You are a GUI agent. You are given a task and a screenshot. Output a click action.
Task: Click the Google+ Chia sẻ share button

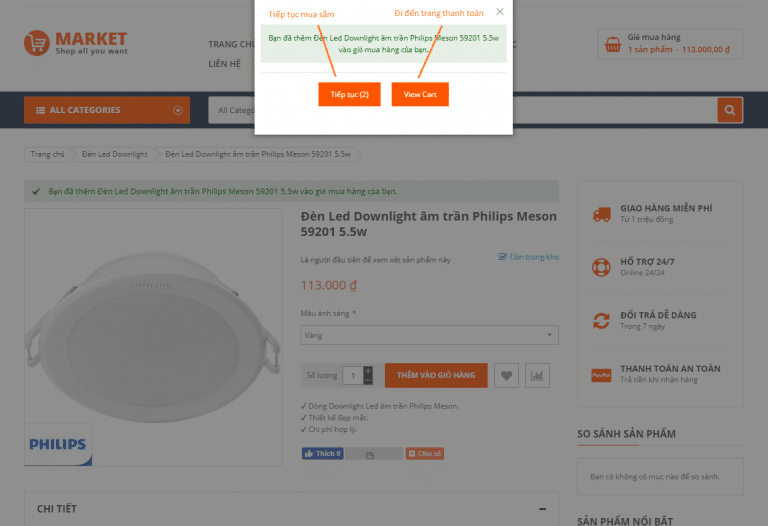tap(424, 454)
